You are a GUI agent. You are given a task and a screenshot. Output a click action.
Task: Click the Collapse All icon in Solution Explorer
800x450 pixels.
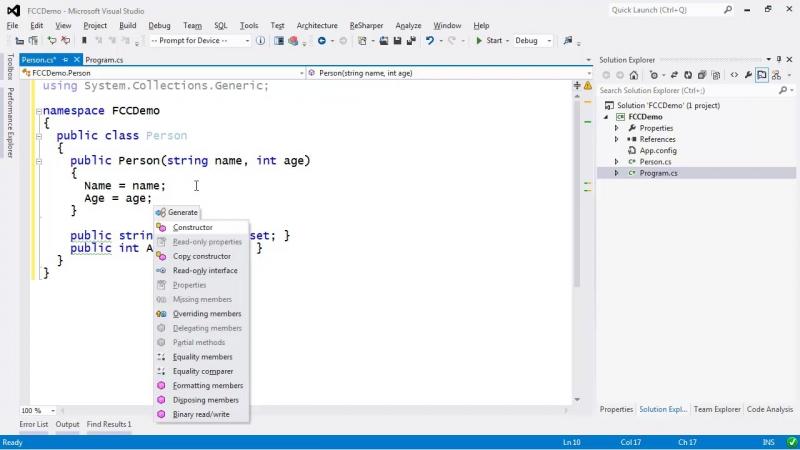coord(702,75)
